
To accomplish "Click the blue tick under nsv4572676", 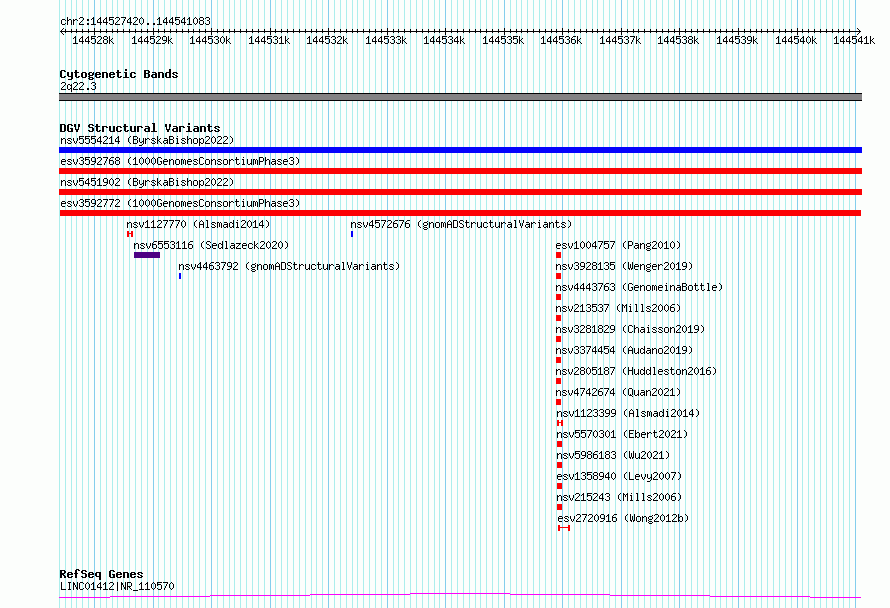I will (352, 234).
